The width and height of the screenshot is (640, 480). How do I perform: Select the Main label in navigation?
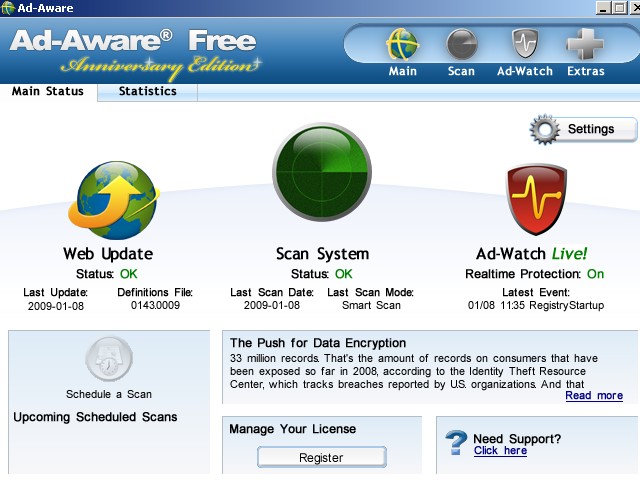(x=402, y=71)
